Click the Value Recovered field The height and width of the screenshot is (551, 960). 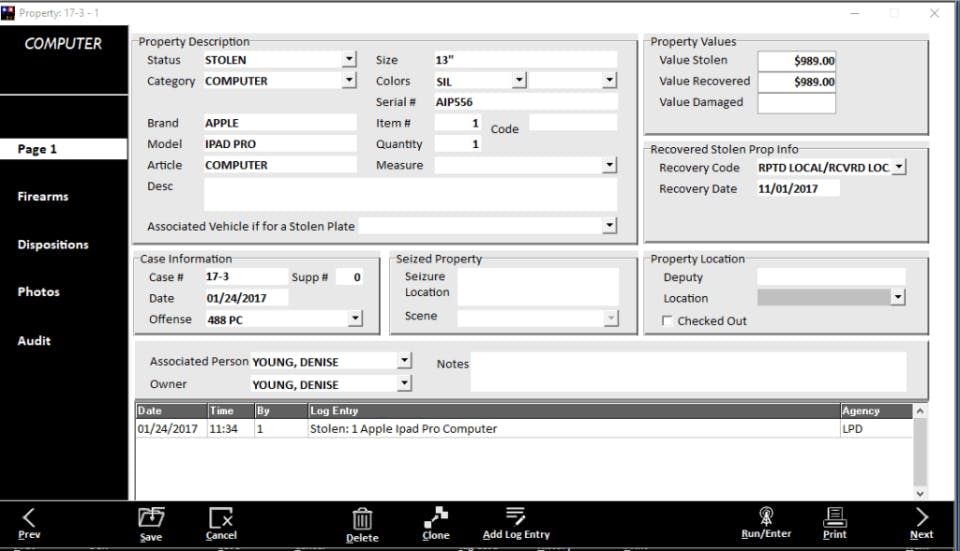click(797, 81)
